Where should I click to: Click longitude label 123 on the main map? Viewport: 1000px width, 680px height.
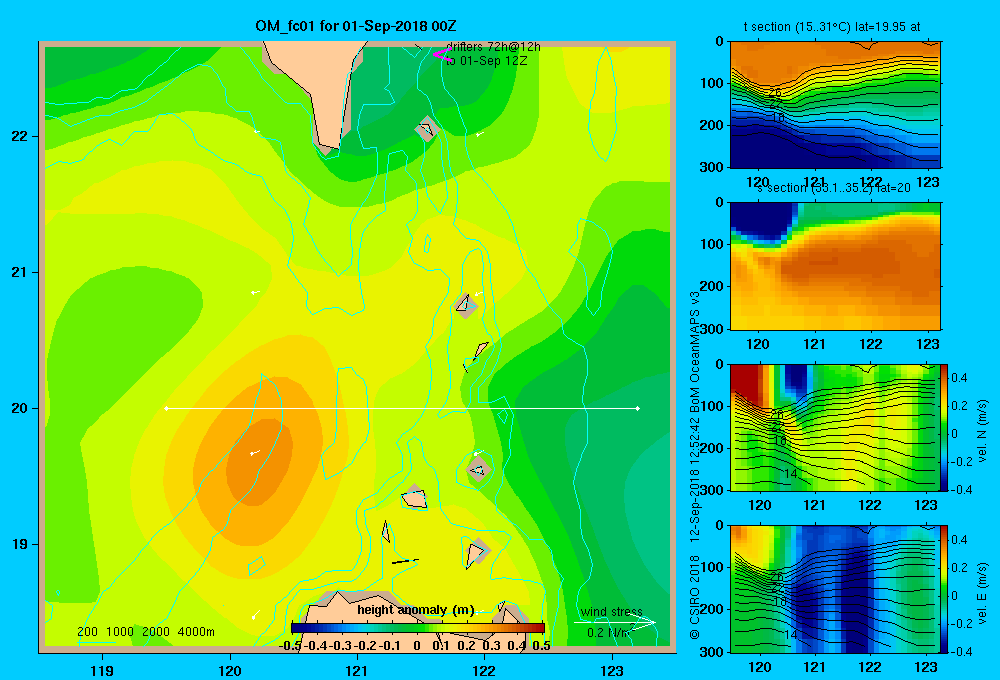612,670
